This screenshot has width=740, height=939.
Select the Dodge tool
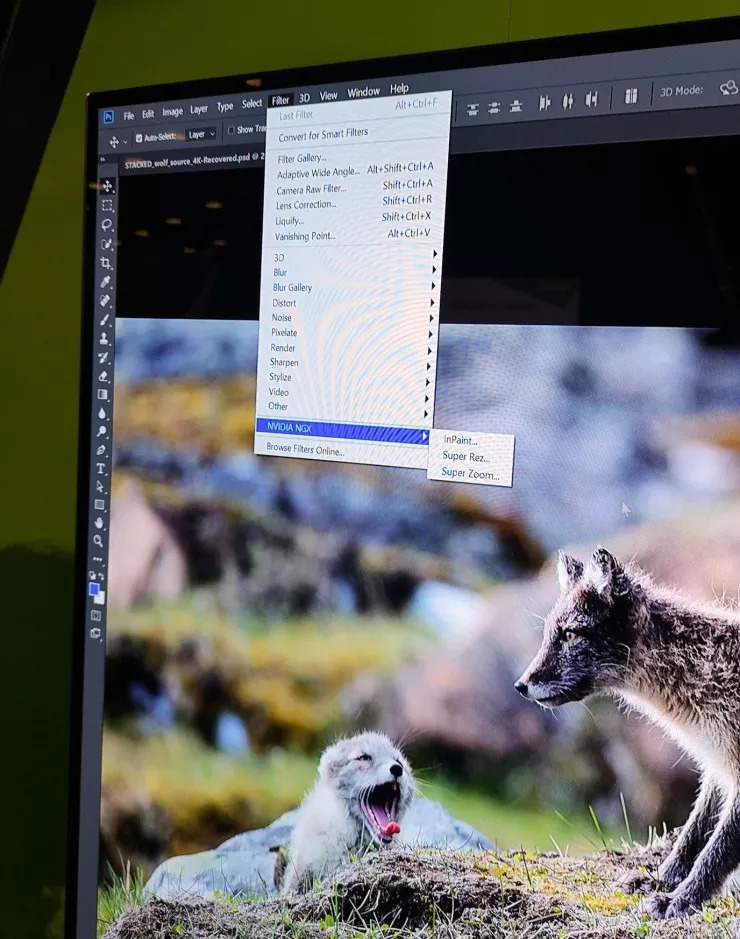coord(102,431)
